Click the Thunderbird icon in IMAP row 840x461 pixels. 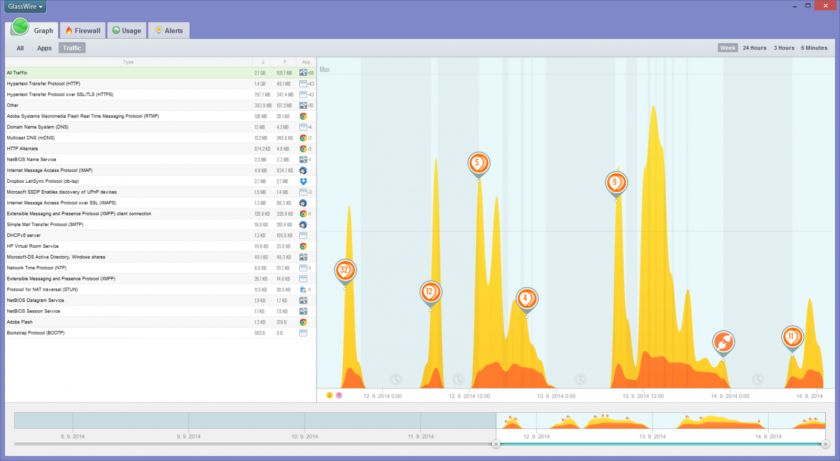pos(303,170)
